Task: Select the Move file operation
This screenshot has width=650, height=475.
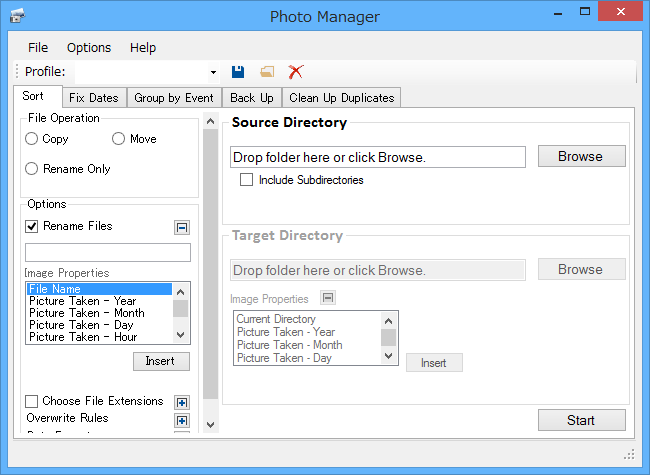Action: click(x=119, y=139)
